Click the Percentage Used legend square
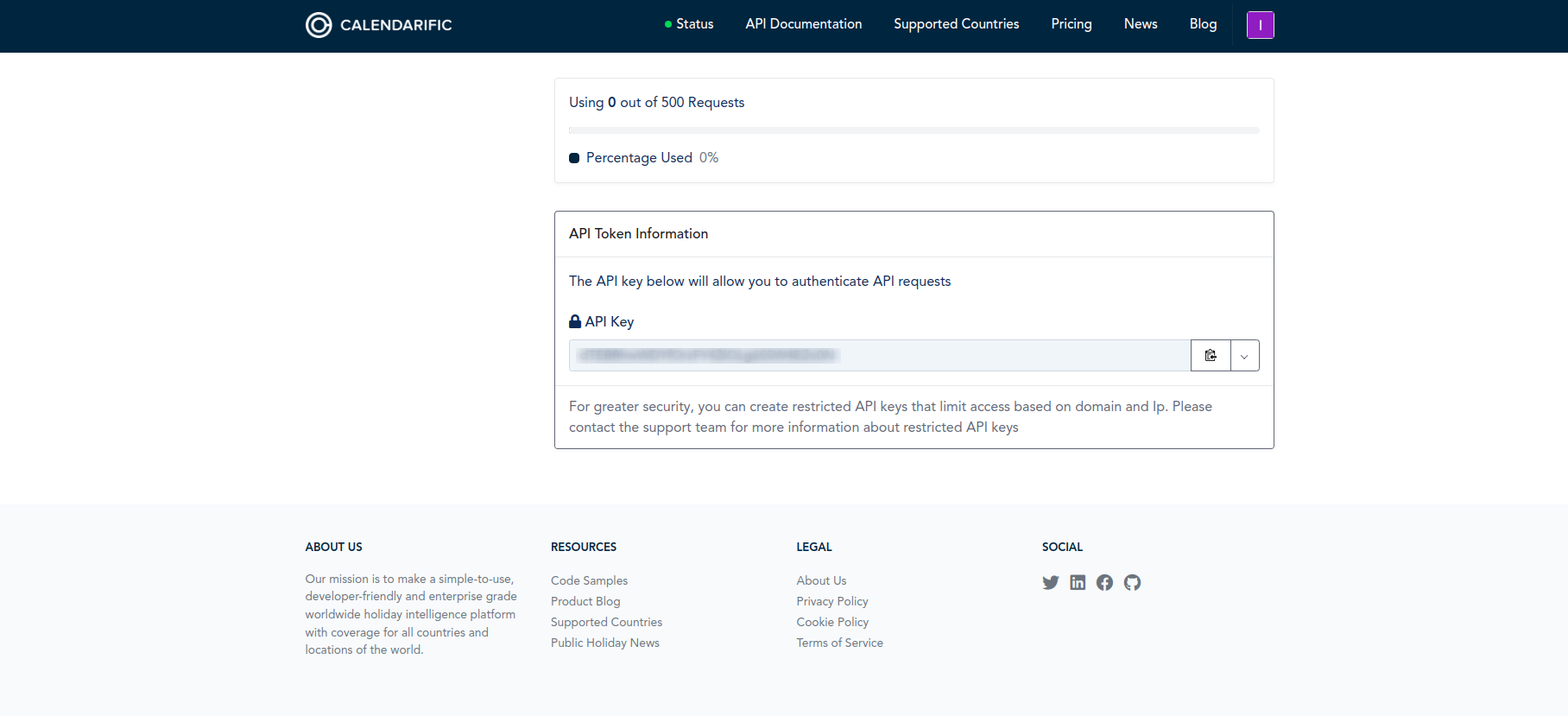The height and width of the screenshot is (716, 1568). pyautogui.click(x=574, y=158)
